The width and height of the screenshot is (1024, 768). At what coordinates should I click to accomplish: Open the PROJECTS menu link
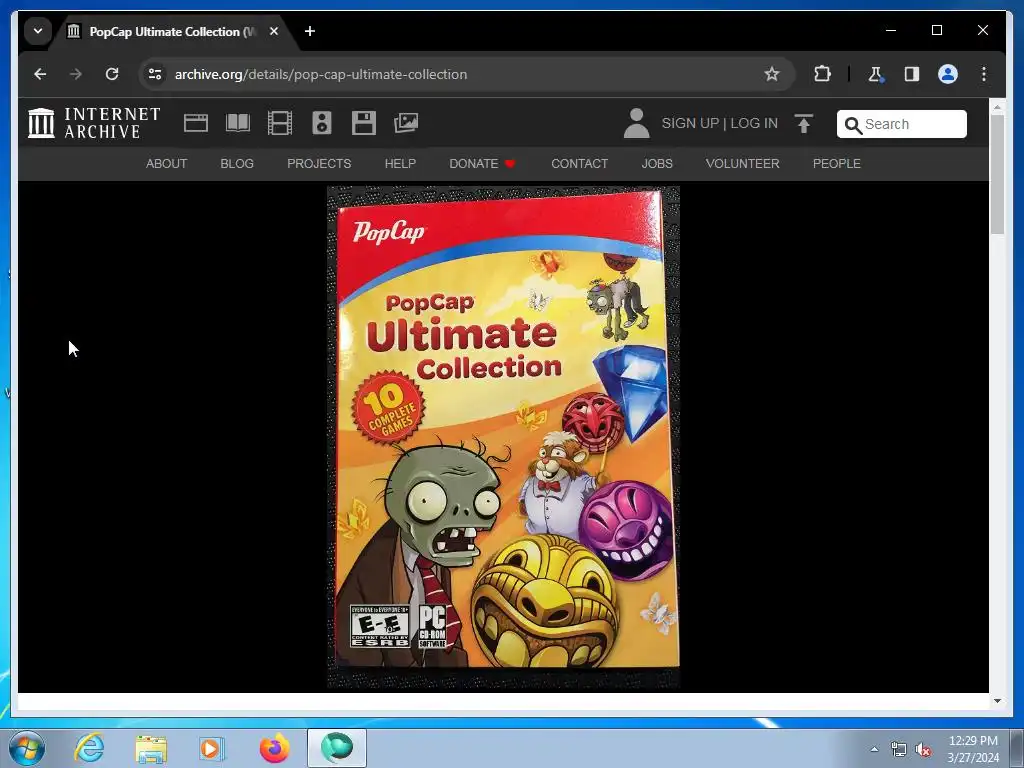319,163
